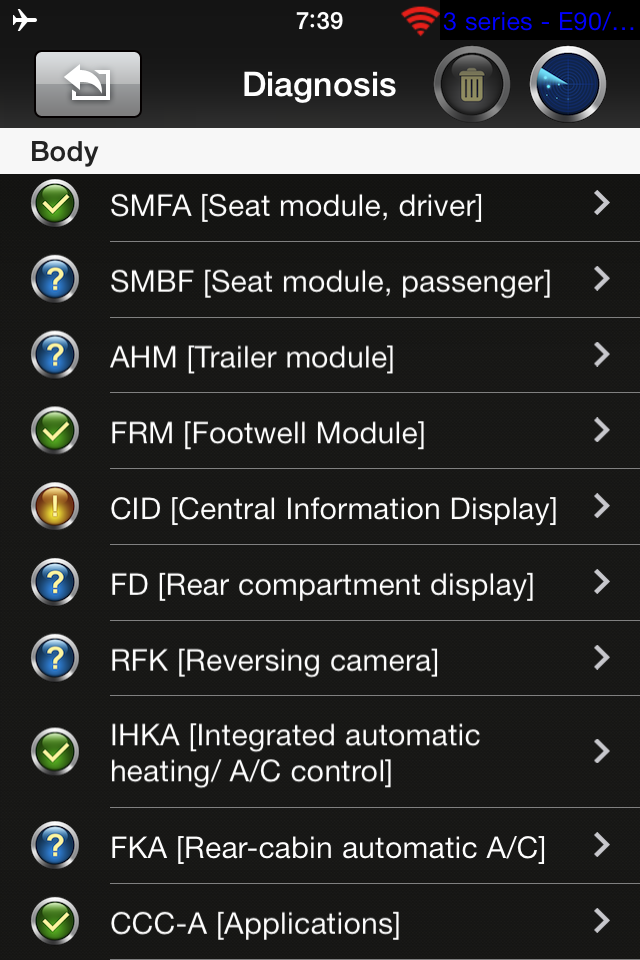Click the question mark icon beside RFK
Viewport: 640px width, 960px height.
[55, 659]
